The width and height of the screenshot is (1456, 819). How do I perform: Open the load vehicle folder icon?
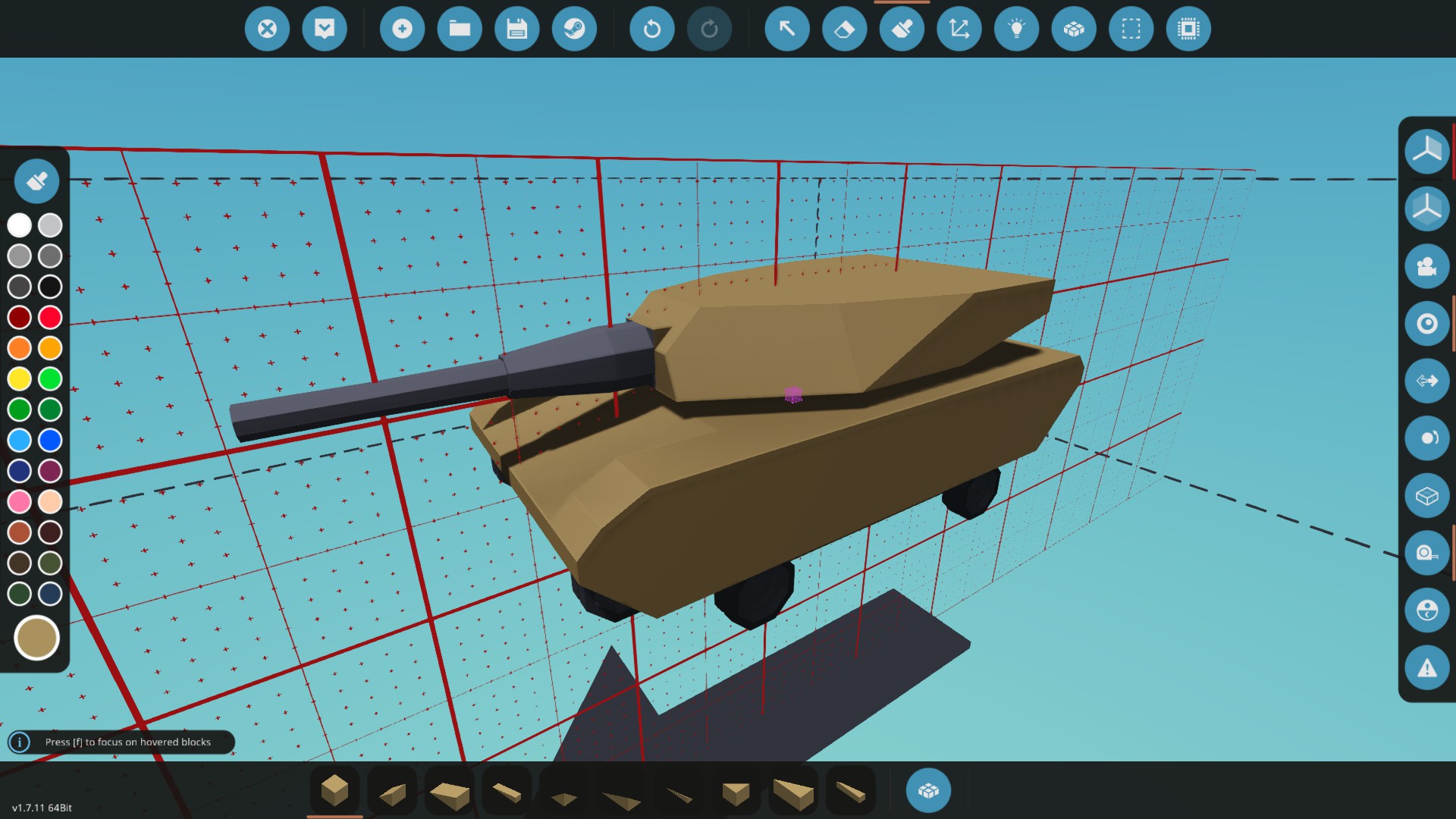(x=460, y=29)
